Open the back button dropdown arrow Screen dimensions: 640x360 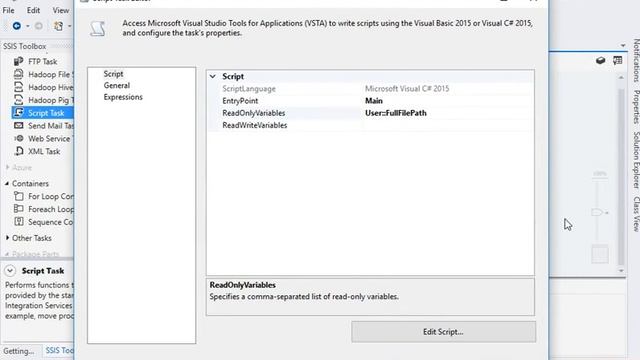tap(28, 26)
